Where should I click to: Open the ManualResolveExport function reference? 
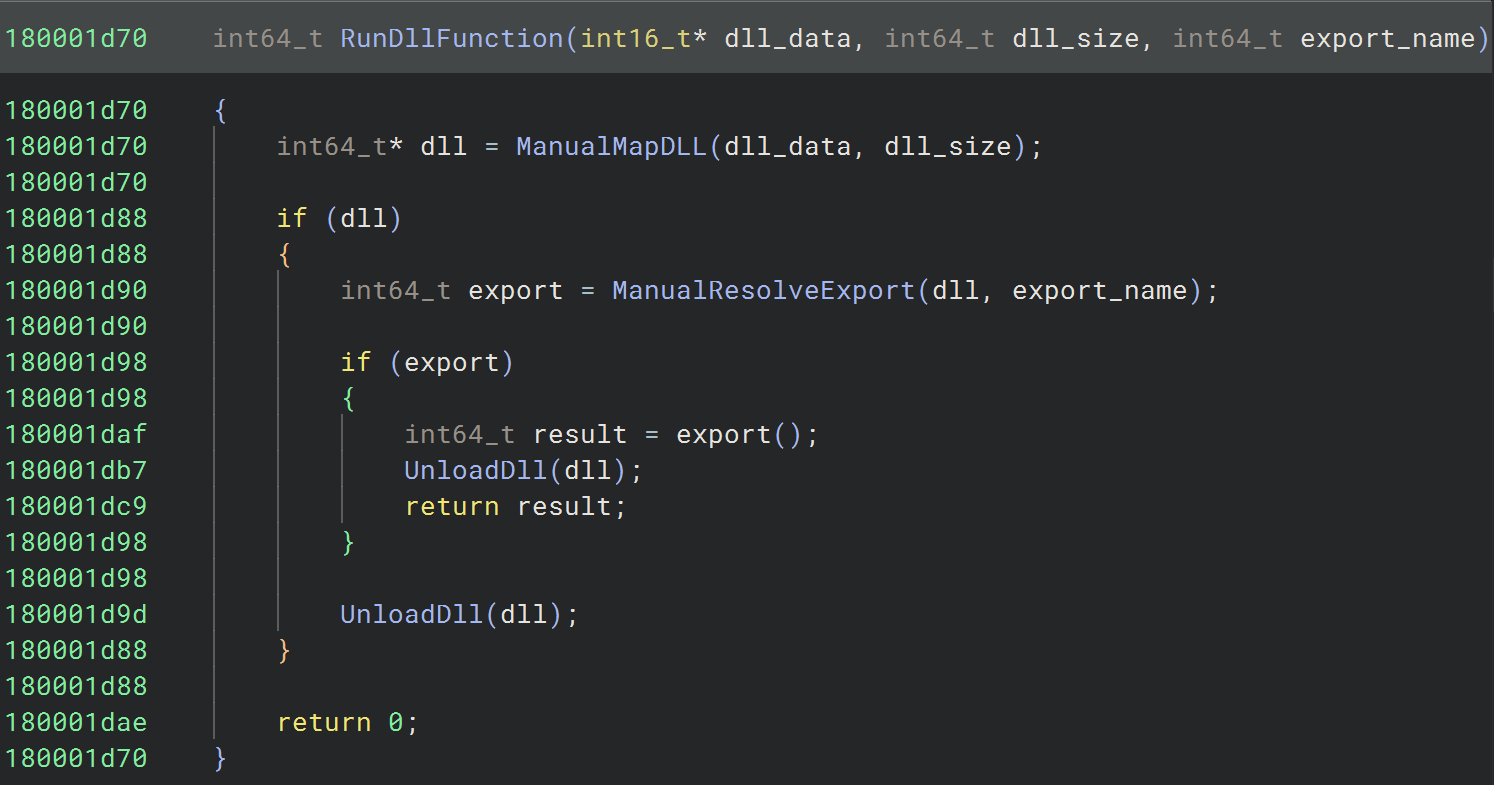click(x=764, y=291)
